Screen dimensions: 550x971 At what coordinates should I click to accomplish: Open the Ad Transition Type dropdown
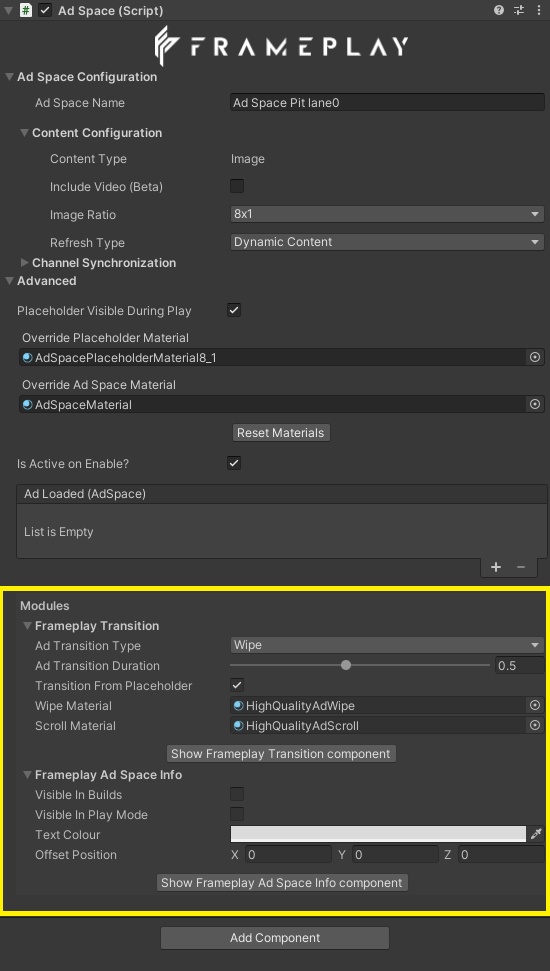387,645
